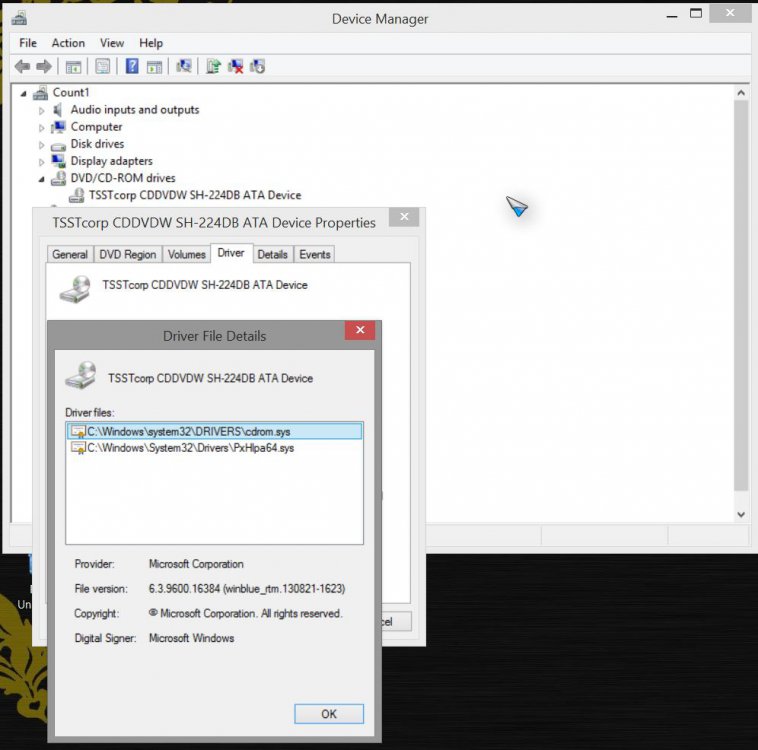
Task: Select the DVD/CD-ROM drives tree item
Action: tap(123, 178)
